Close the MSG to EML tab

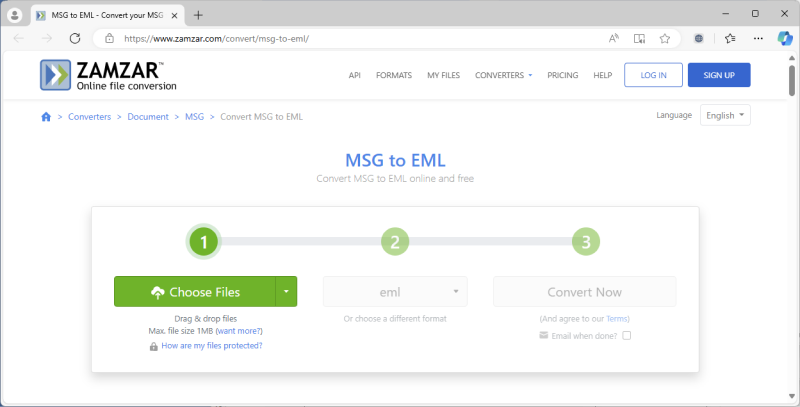pos(173,15)
